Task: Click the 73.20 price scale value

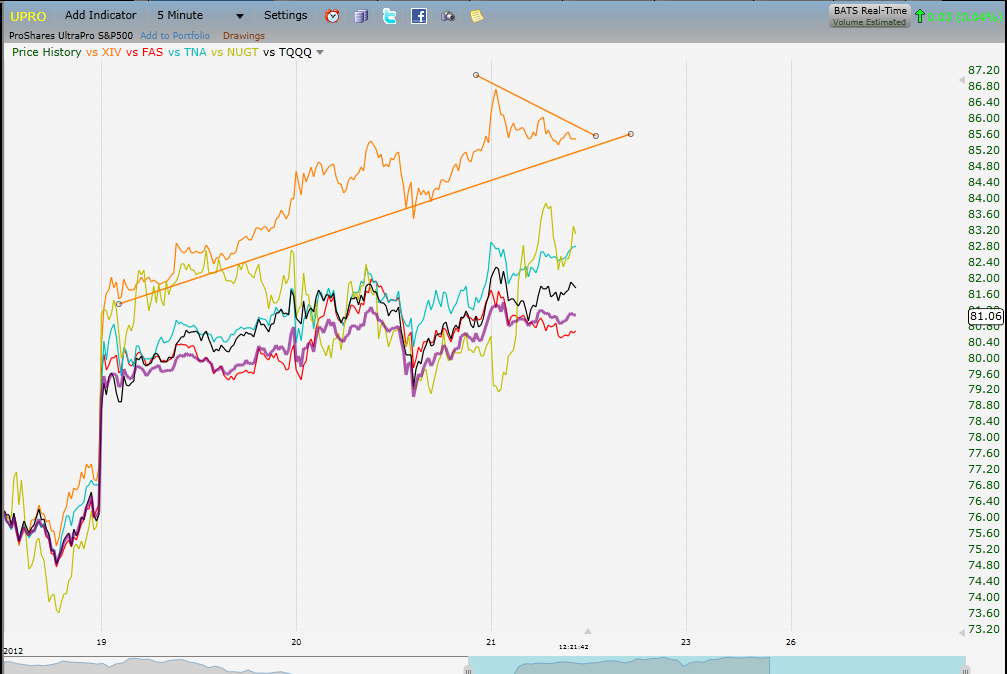Action: [x=983, y=629]
